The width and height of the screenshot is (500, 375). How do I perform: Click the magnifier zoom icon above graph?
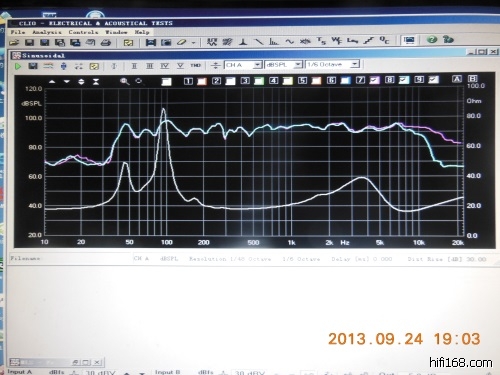pyautogui.click(x=125, y=81)
